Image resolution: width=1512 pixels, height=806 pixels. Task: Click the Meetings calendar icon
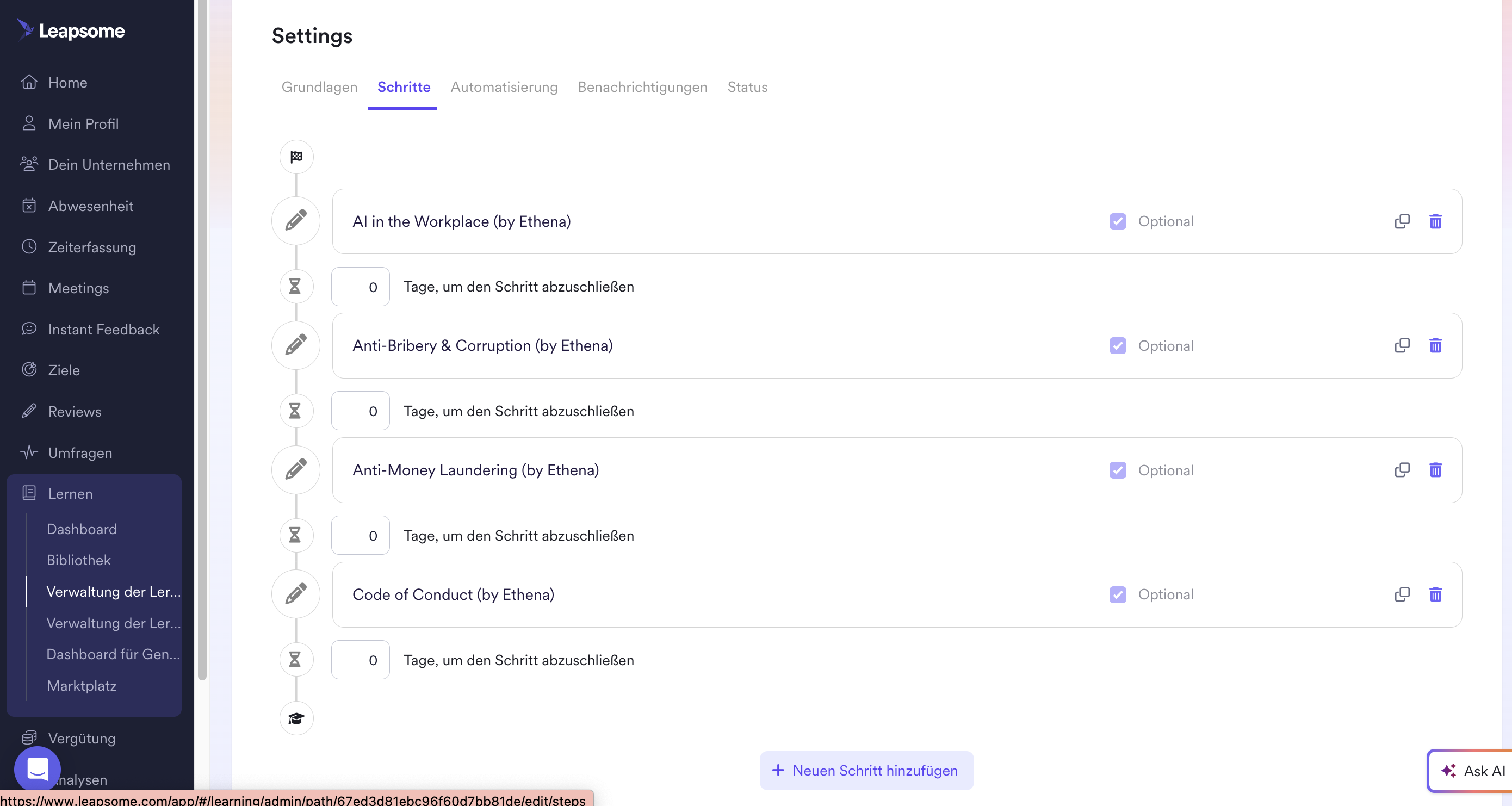coord(30,288)
